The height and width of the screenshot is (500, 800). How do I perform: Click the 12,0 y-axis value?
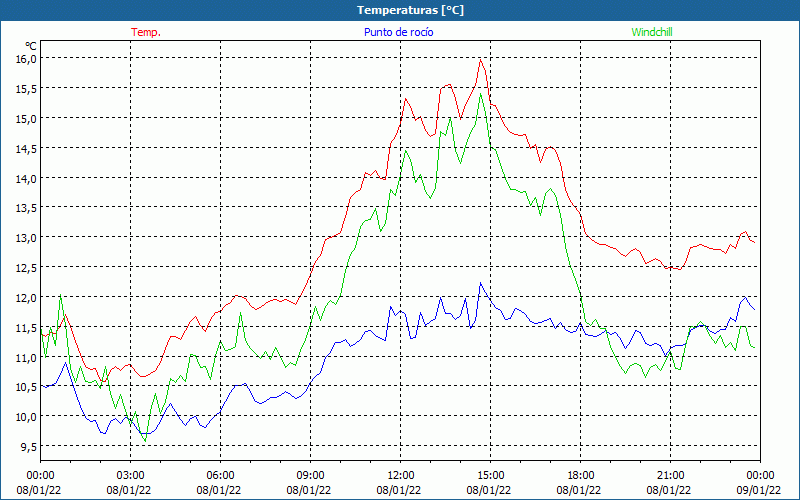pyautogui.click(x=27, y=297)
